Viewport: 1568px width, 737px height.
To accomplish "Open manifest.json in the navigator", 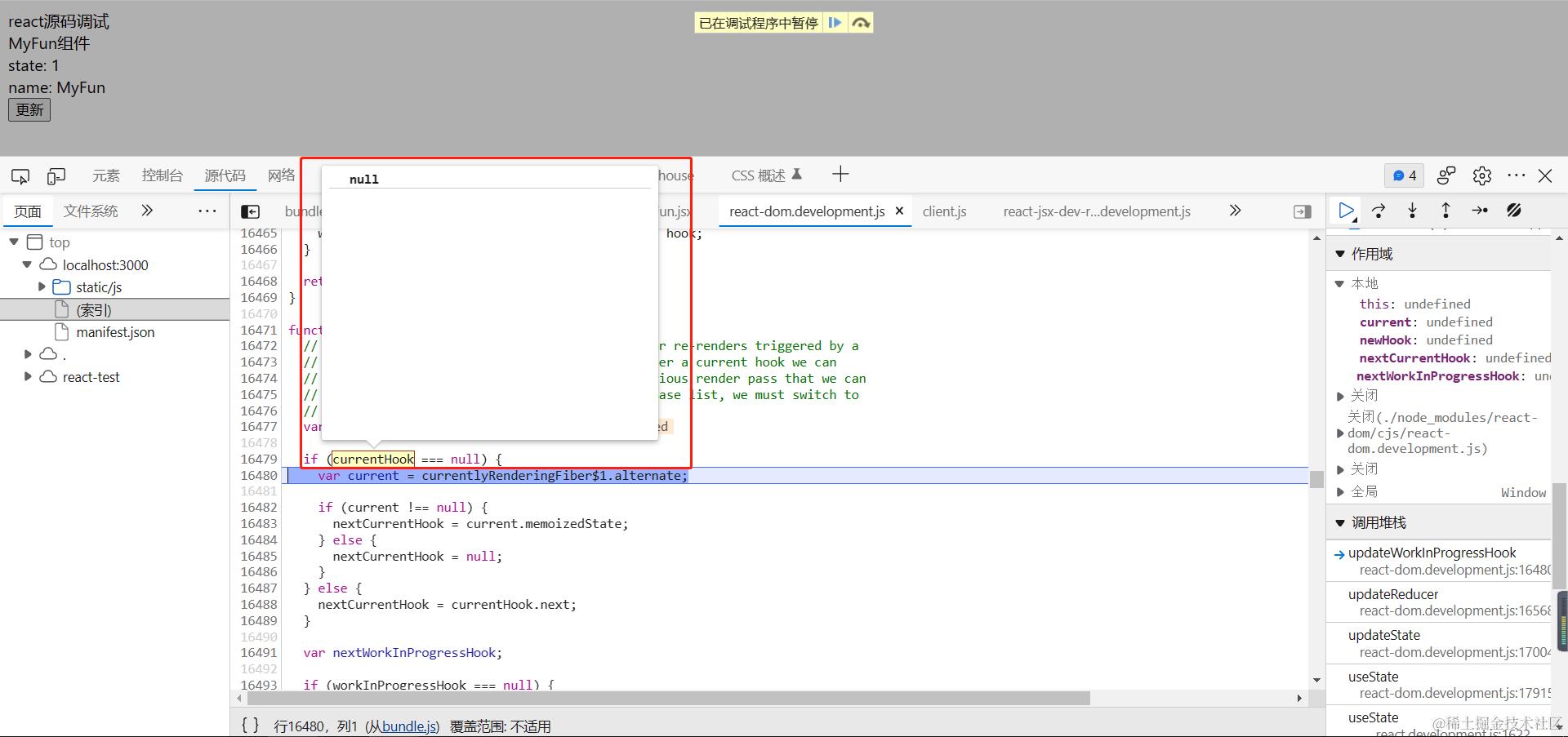I will click(115, 332).
